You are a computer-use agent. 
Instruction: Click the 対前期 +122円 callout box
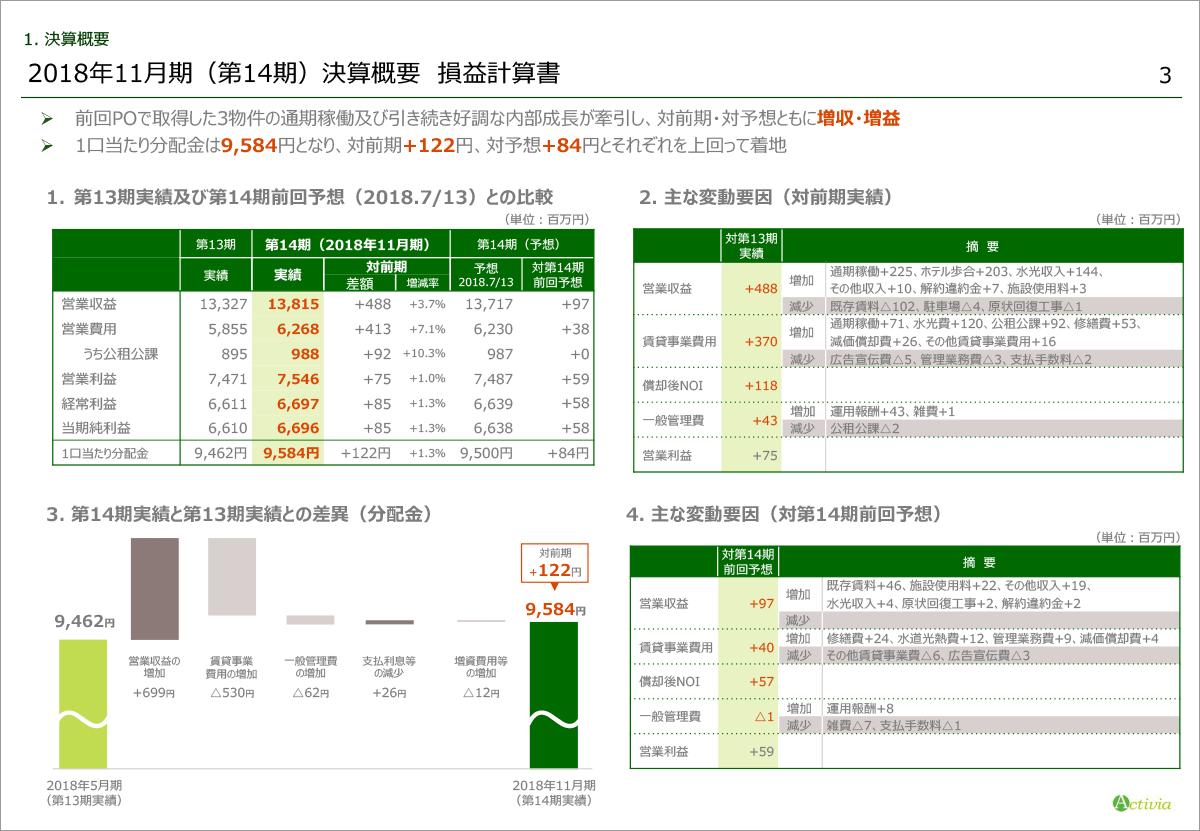[x=554, y=563]
